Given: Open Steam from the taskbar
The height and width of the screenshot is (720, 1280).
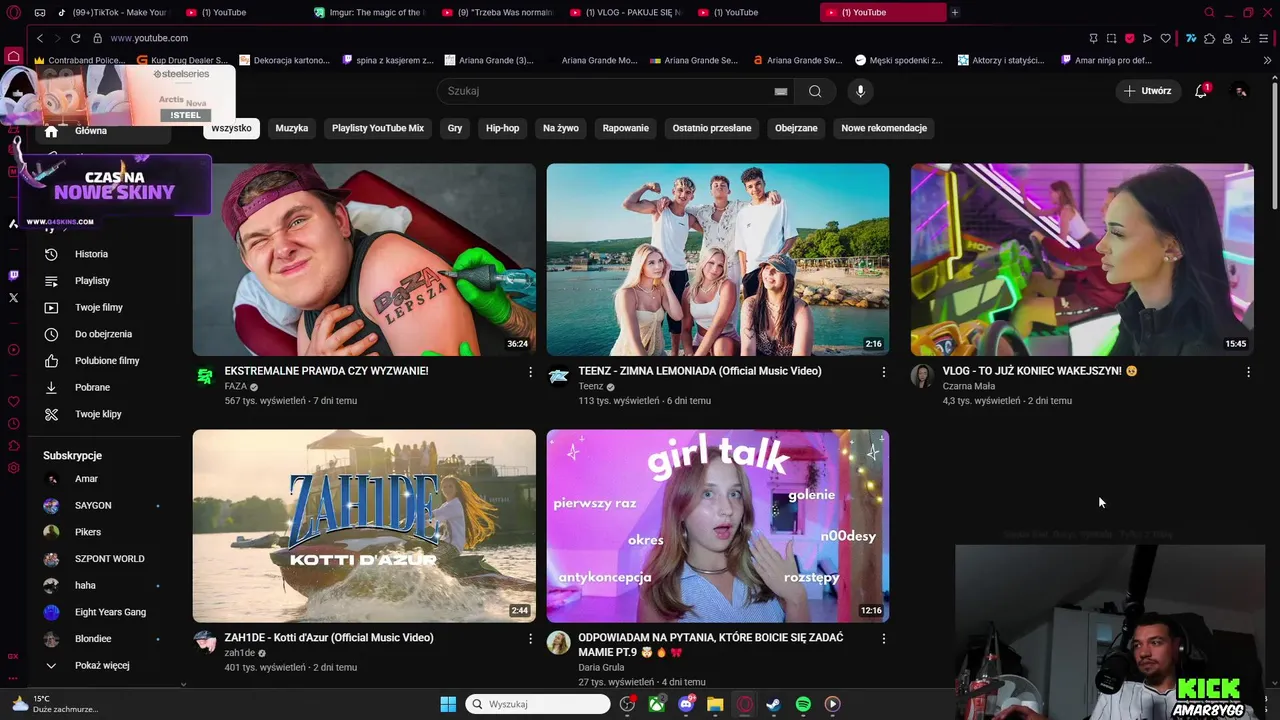Looking at the screenshot, I should [x=774, y=704].
